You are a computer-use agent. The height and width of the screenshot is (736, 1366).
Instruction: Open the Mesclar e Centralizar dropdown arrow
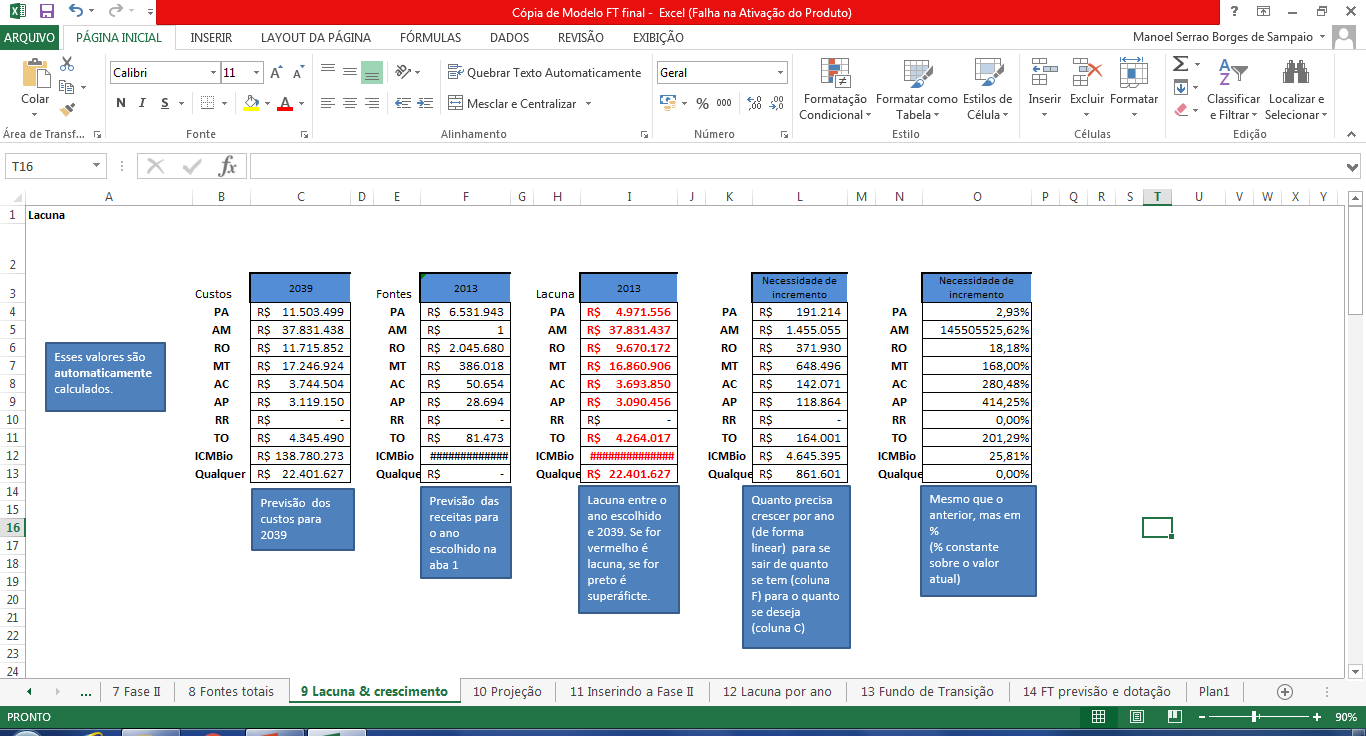coord(588,103)
